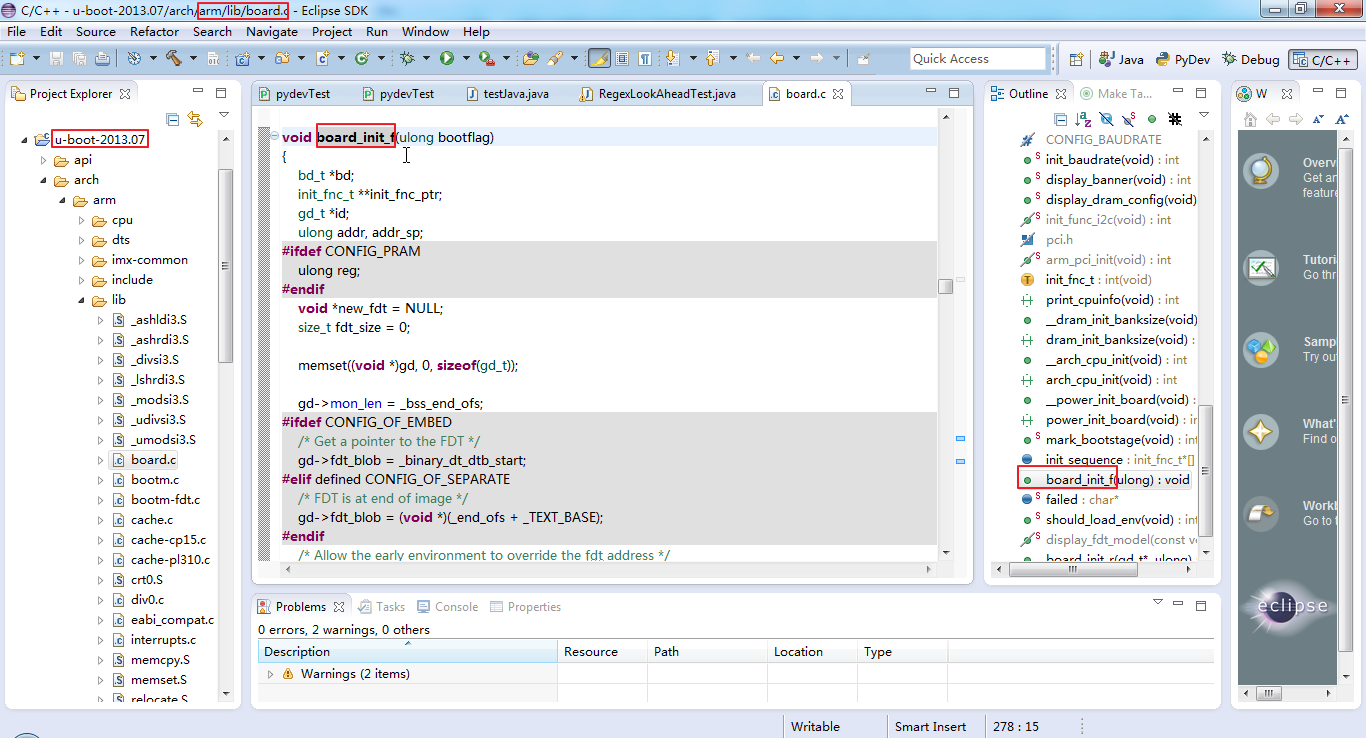1366x738 pixels.
Task: Collapse the u-boot-2013.07 project node
Action: 25,139
